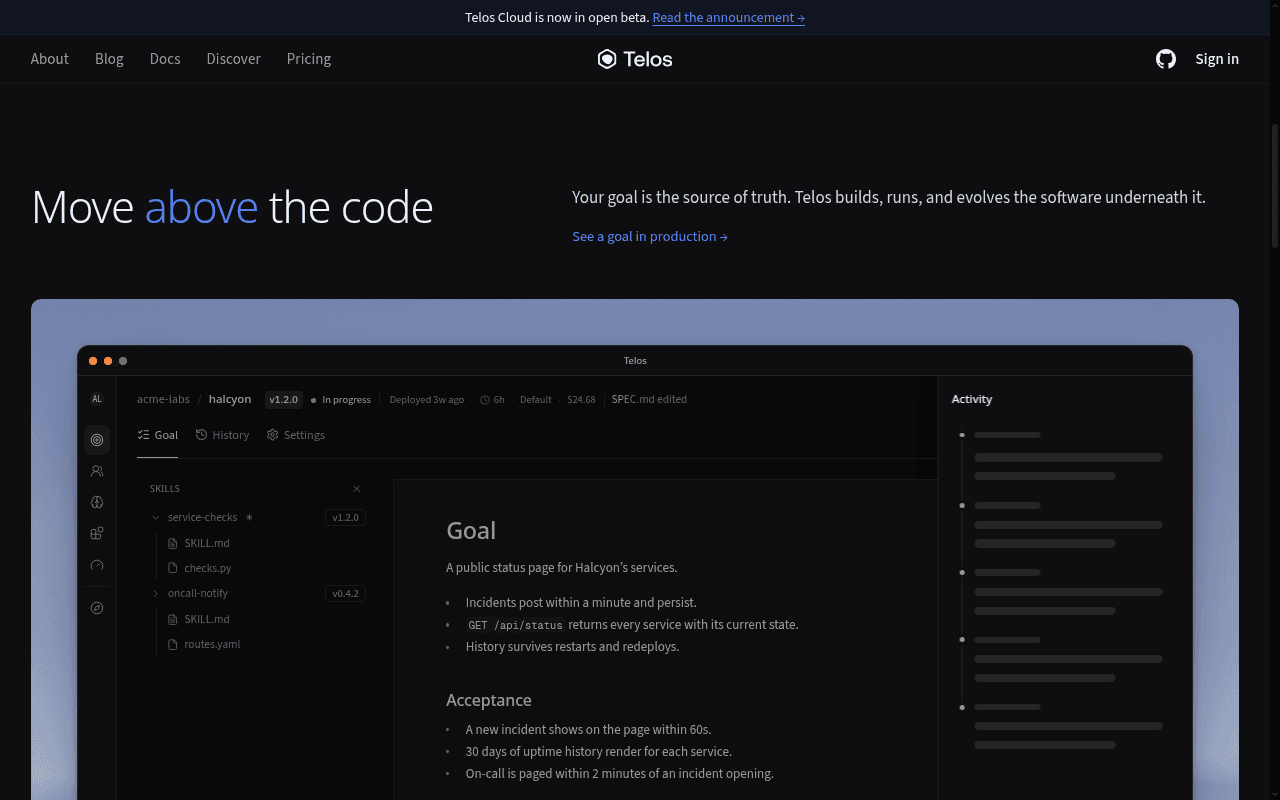Viewport: 1280px width, 800px height.
Task: Open the See a goal in production link
Action: (x=650, y=237)
